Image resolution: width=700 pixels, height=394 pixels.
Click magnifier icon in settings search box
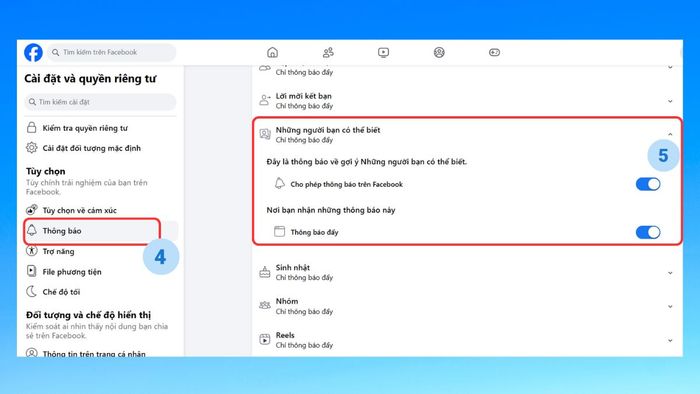(32, 102)
